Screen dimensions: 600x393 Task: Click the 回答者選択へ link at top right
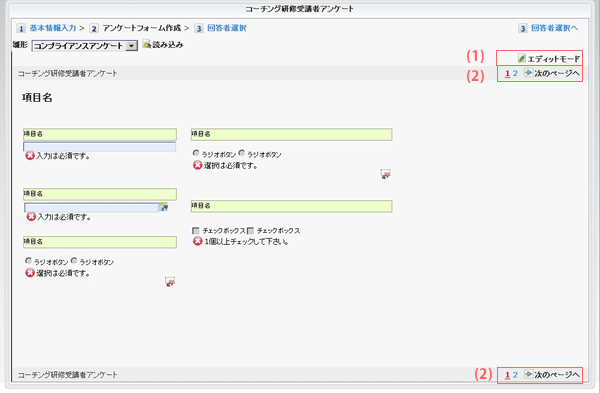click(x=554, y=28)
